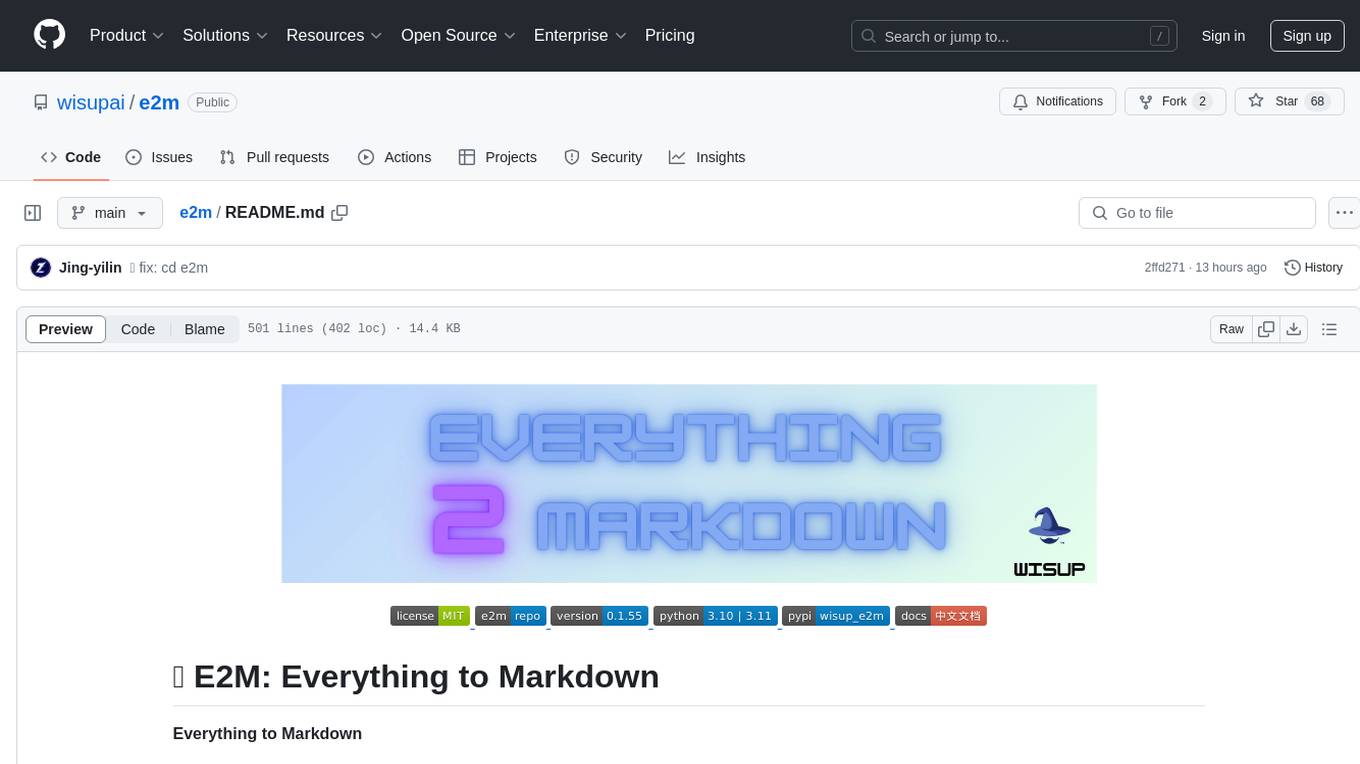Viewport: 1360px width, 764px height.
Task: Expand the Enterprise menu
Action: (580, 35)
